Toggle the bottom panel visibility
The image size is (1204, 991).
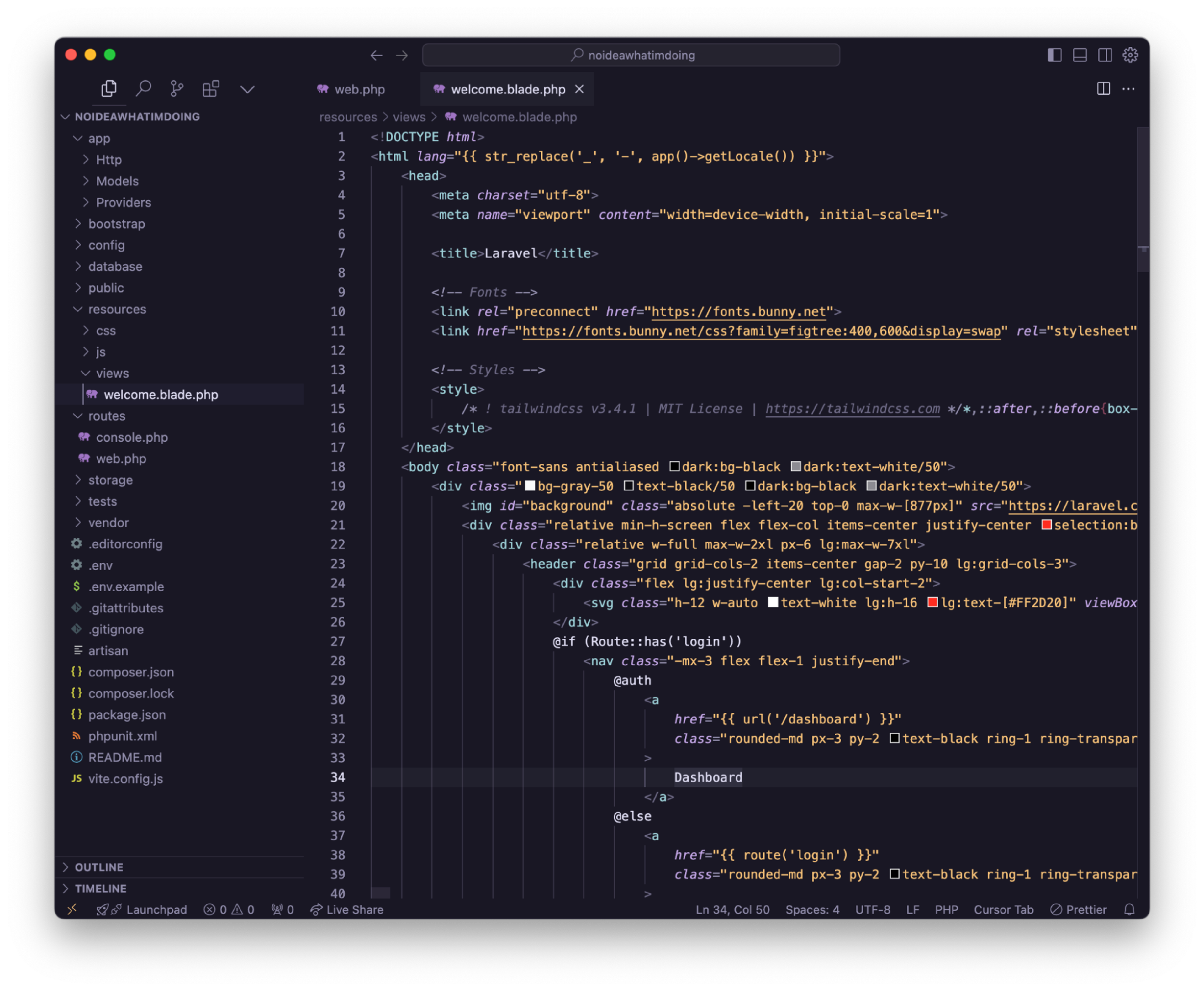[1079, 55]
